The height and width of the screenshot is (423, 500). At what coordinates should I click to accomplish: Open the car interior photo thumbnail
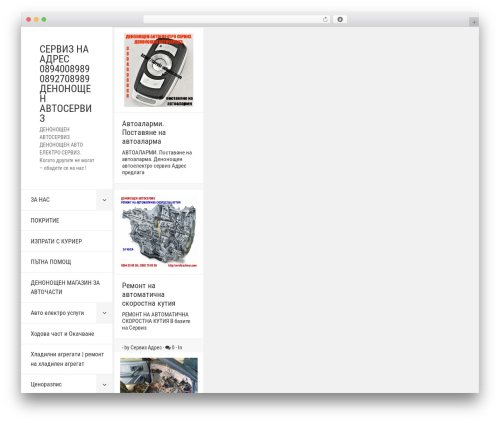point(159,375)
